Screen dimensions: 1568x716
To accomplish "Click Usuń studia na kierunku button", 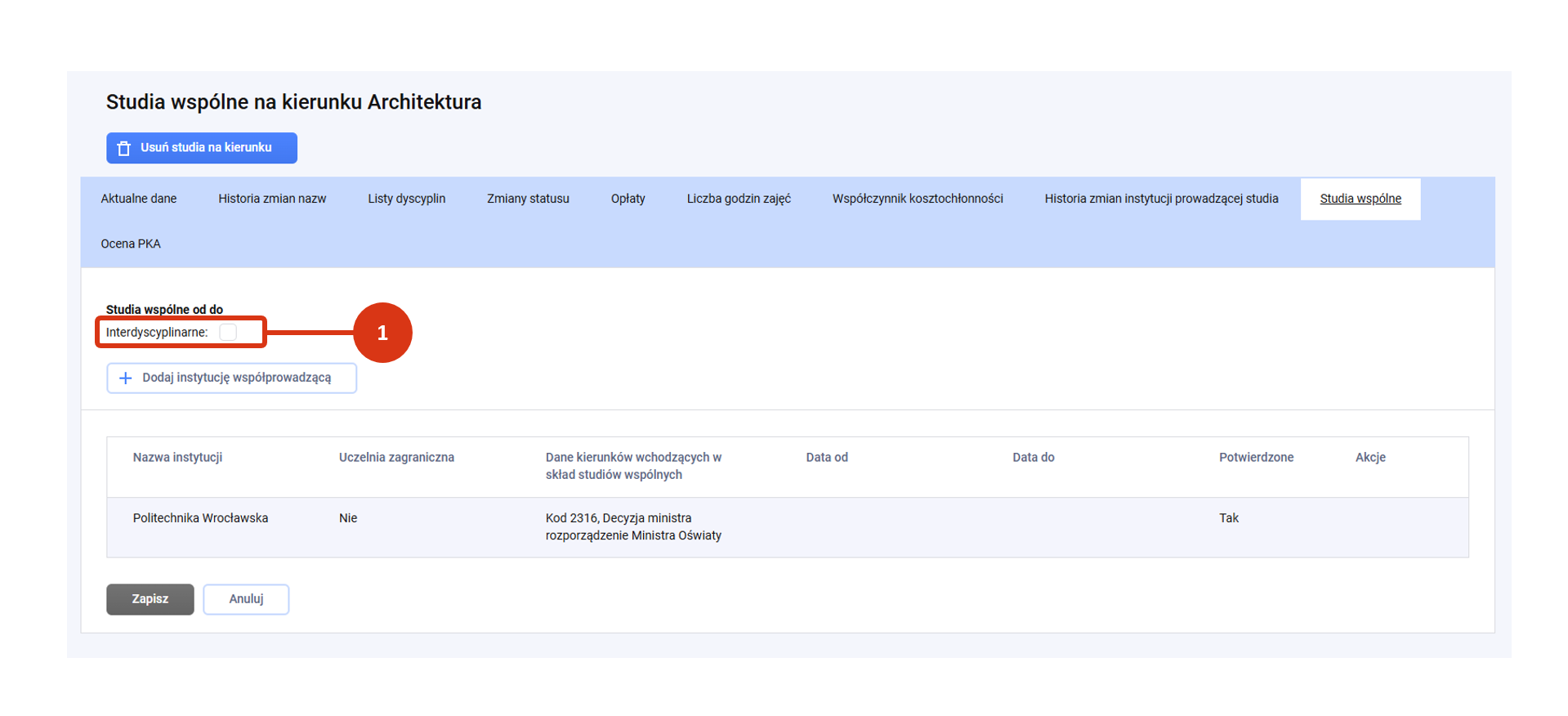I will click(202, 148).
